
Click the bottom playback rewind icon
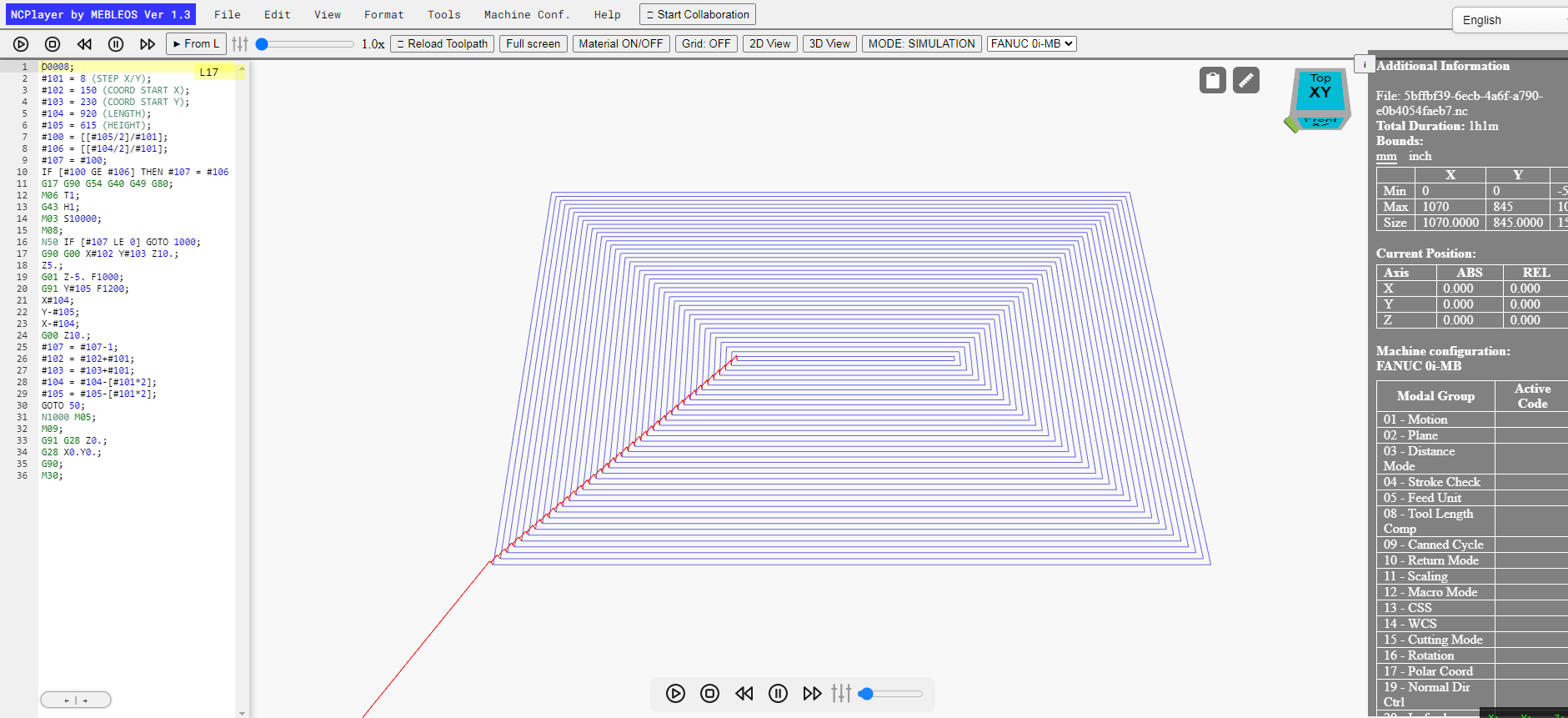[744, 693]
